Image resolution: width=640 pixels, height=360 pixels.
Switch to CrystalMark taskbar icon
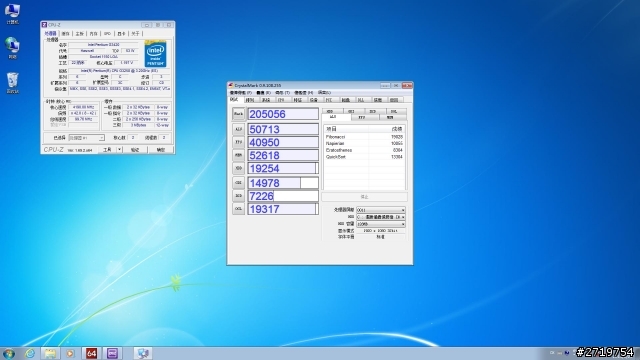pyautogui.click(x=142, y=353)
